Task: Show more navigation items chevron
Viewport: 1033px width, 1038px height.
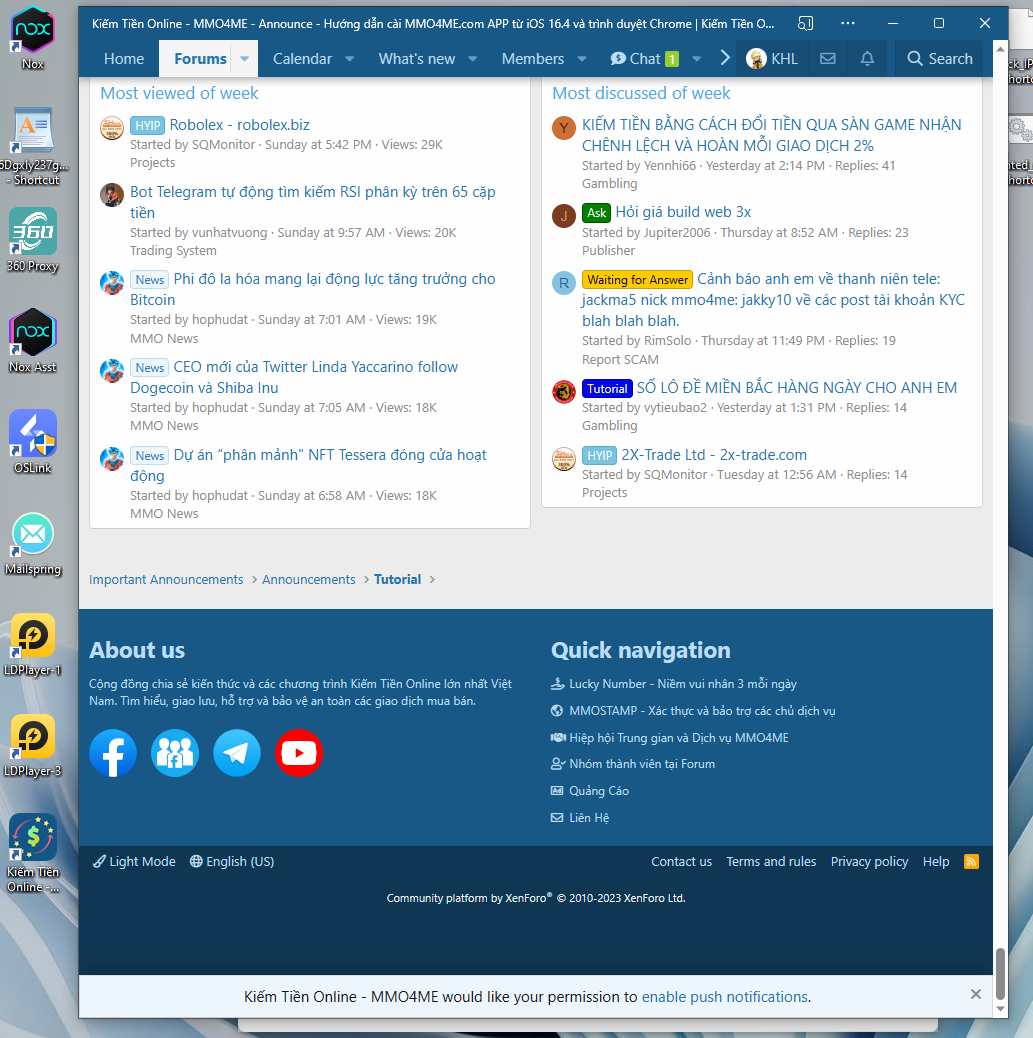Action: [725, 58]
